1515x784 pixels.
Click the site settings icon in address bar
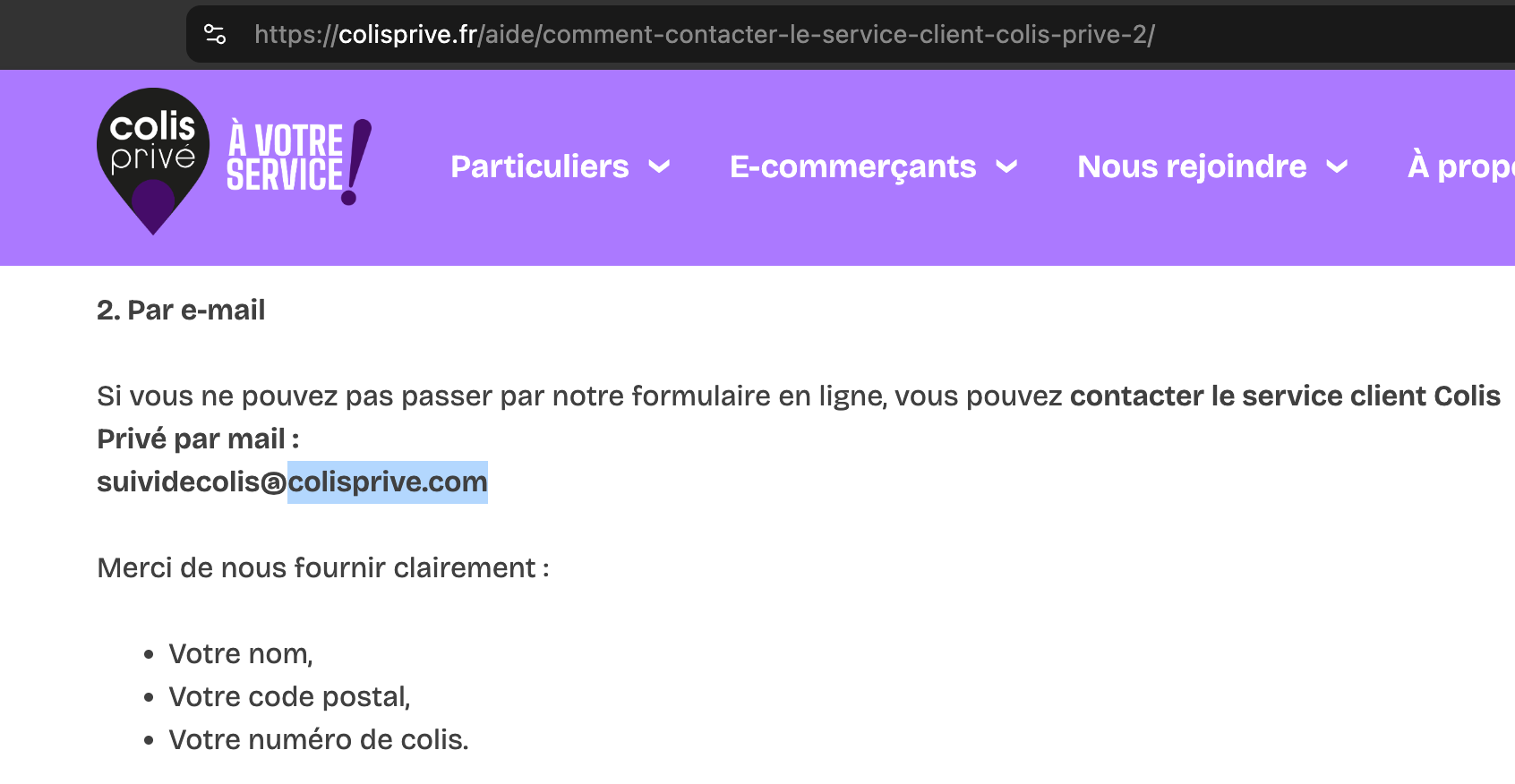click(215, 35)
